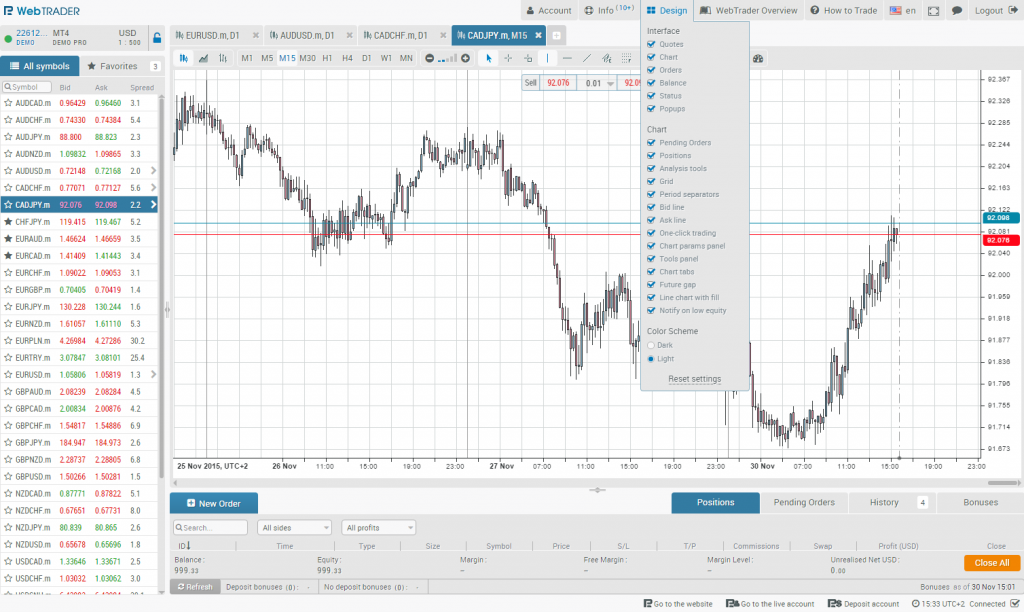Toggle Pending Orders chart checkbox
Image resolution: width=1024 pixels, height=612 pixels.
(651, 142)
